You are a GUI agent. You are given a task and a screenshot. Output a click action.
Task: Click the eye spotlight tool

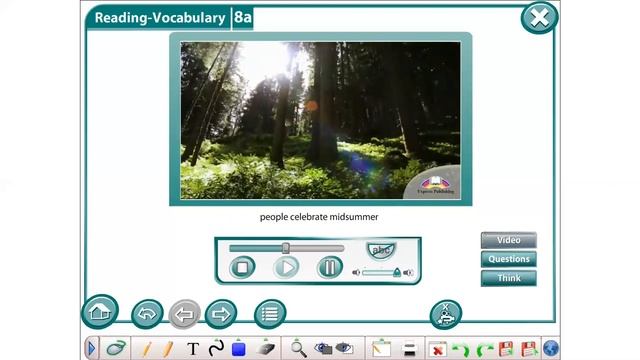point(344,348)
